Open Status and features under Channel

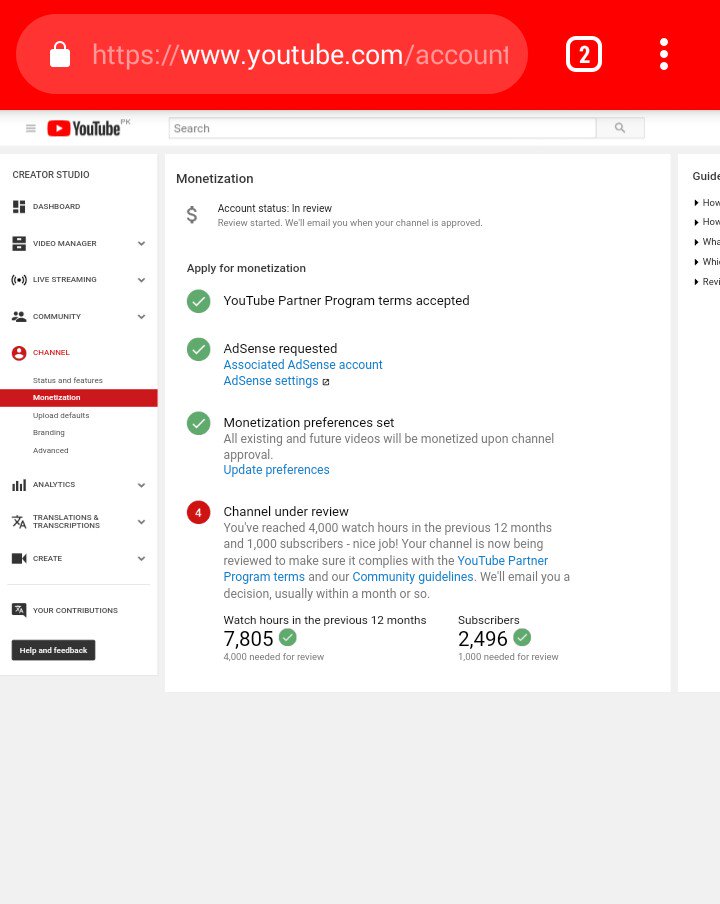coord(67,381)
